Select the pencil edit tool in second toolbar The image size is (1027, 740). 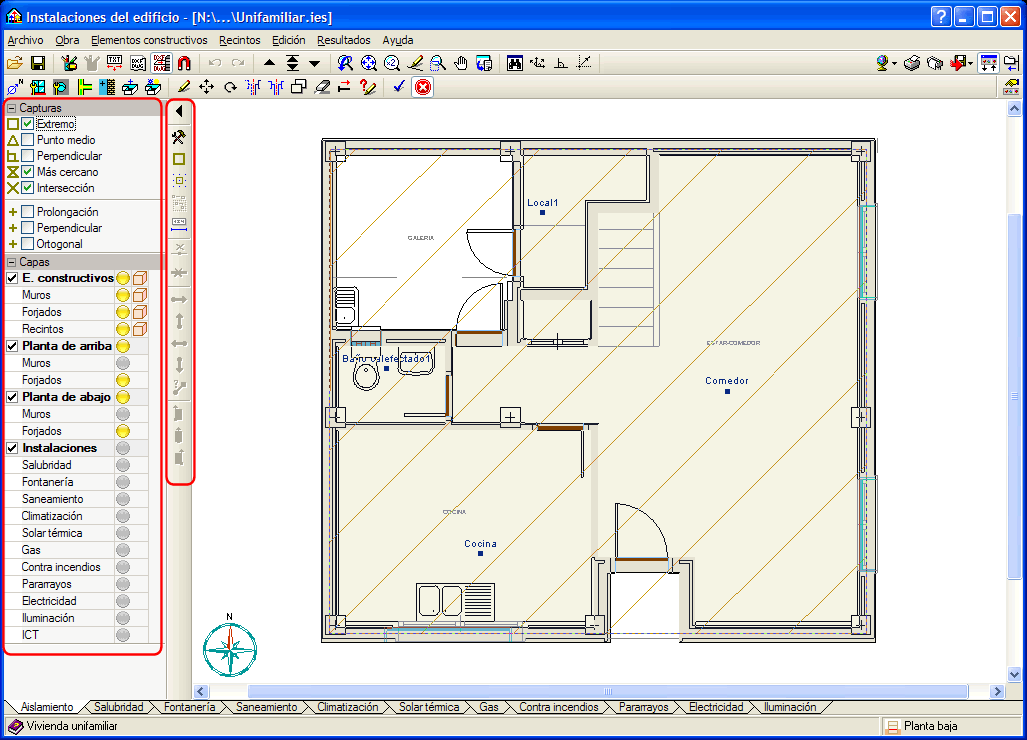coord(184,87)
